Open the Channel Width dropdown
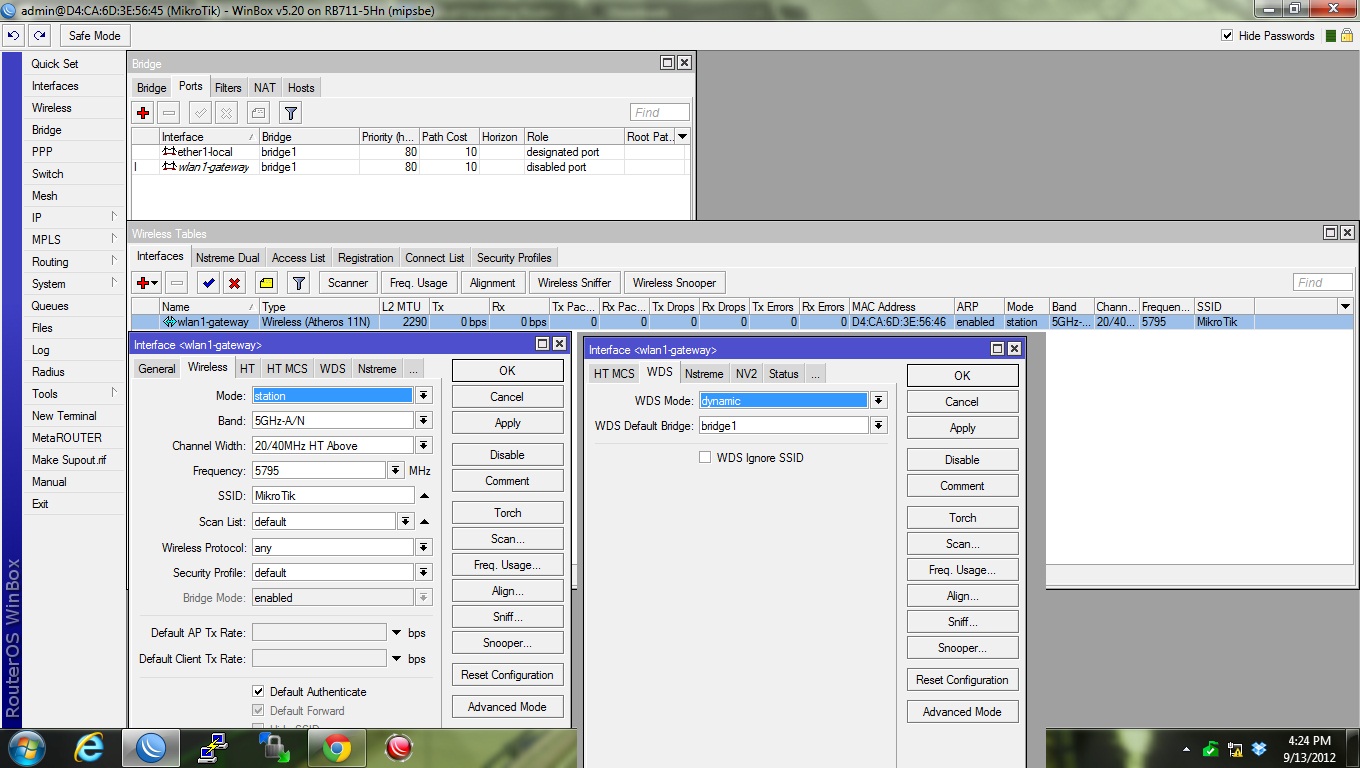Screen dimensions: 1360x768 pos(424,446)
